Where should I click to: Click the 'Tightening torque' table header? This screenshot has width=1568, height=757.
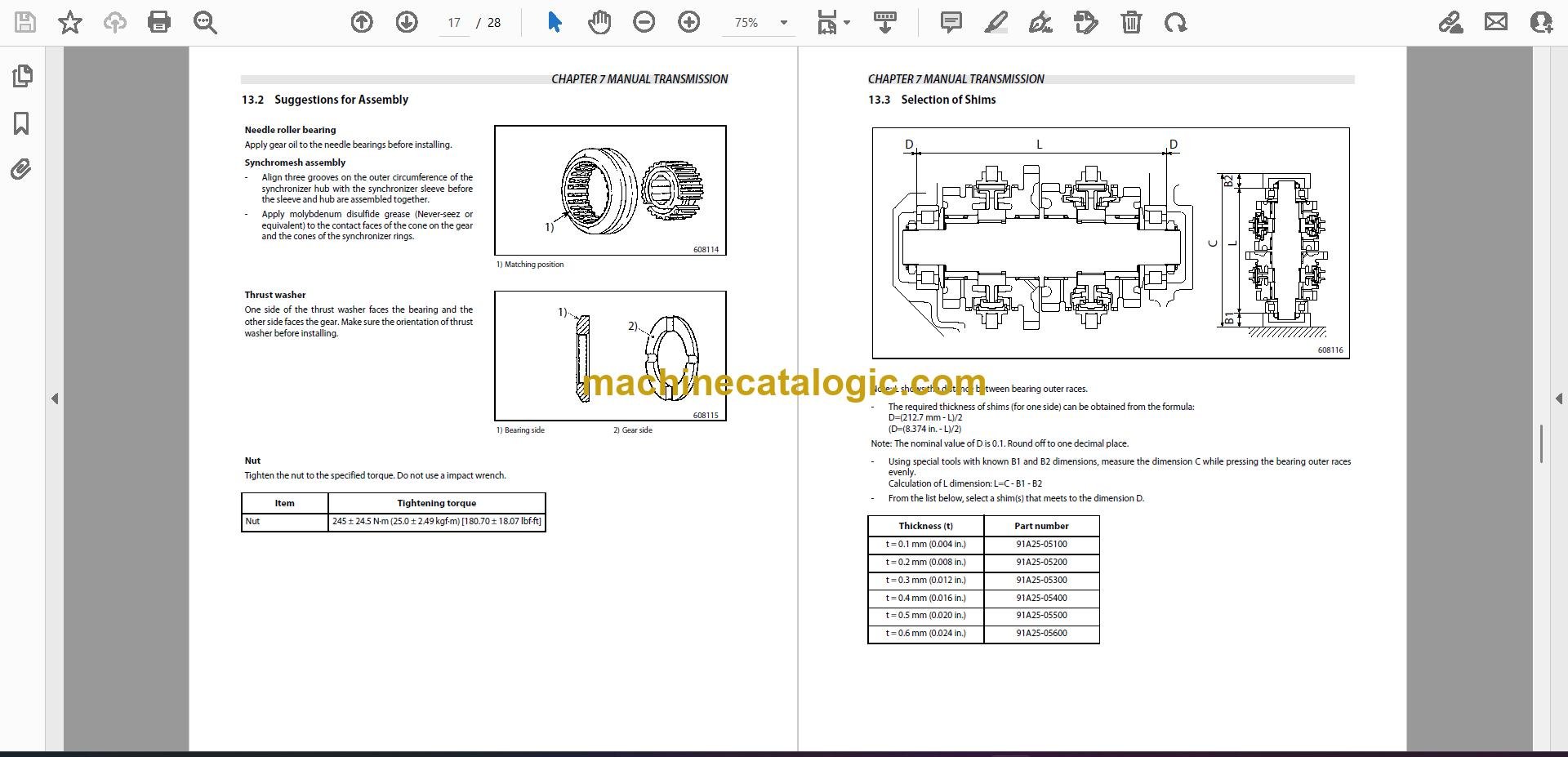point(437,503)
